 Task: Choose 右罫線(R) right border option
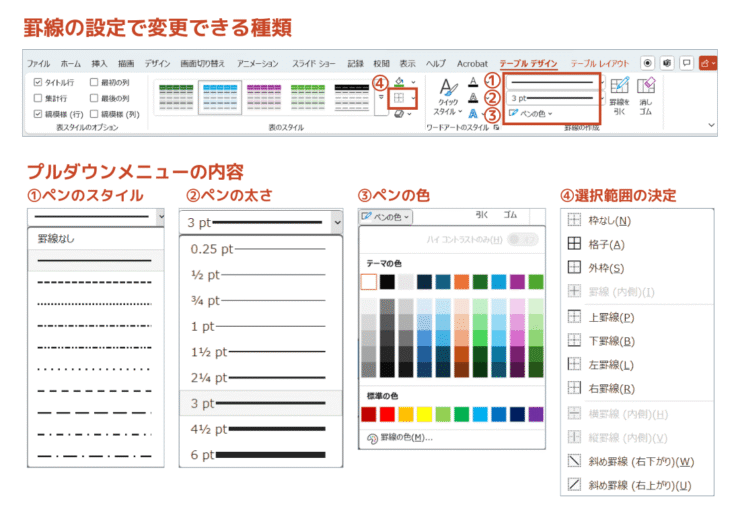(x=637, y=388)
